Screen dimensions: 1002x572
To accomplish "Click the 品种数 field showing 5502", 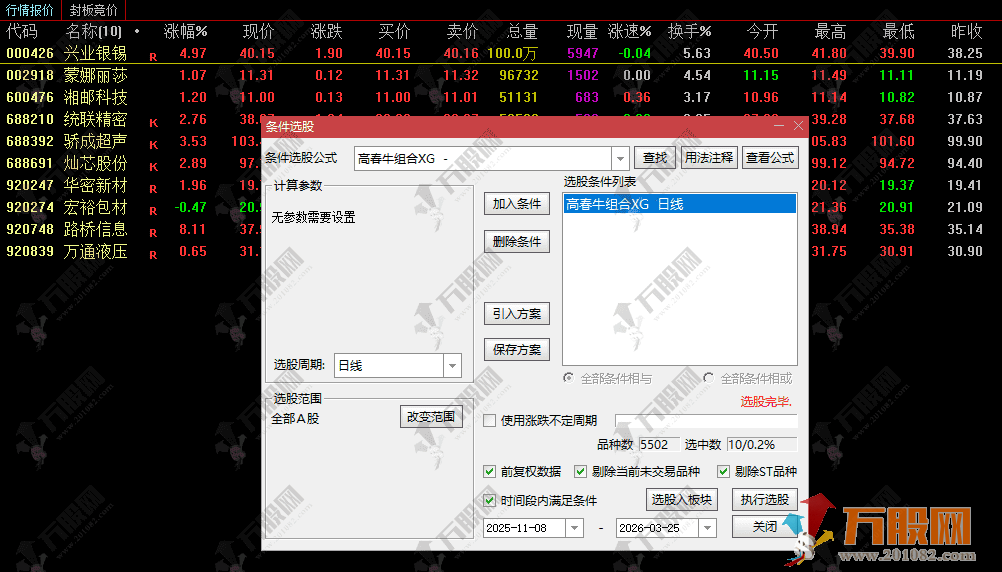I will (658, 444).
